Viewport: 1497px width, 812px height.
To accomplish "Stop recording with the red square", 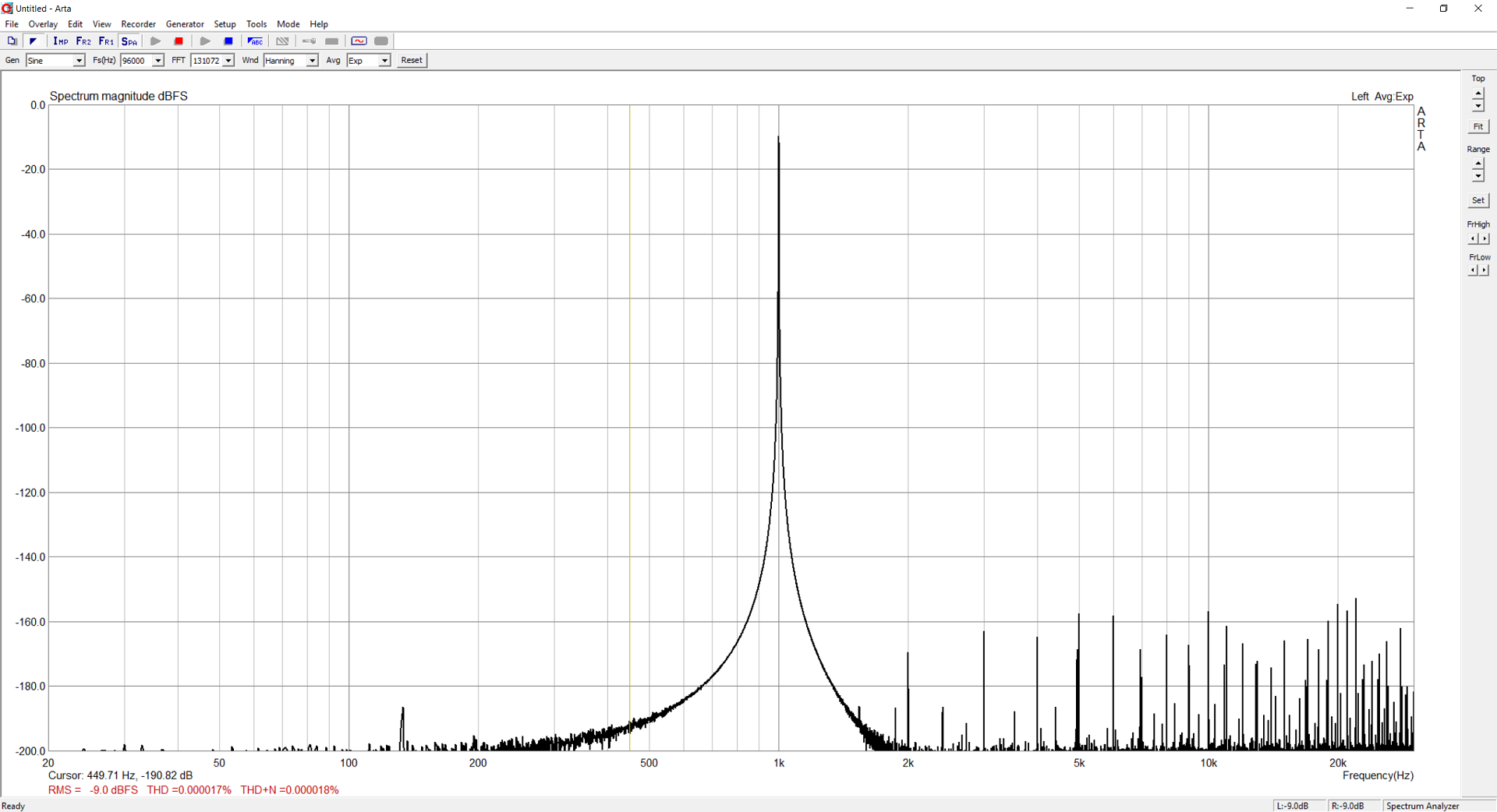I will (x=179, y=41).
